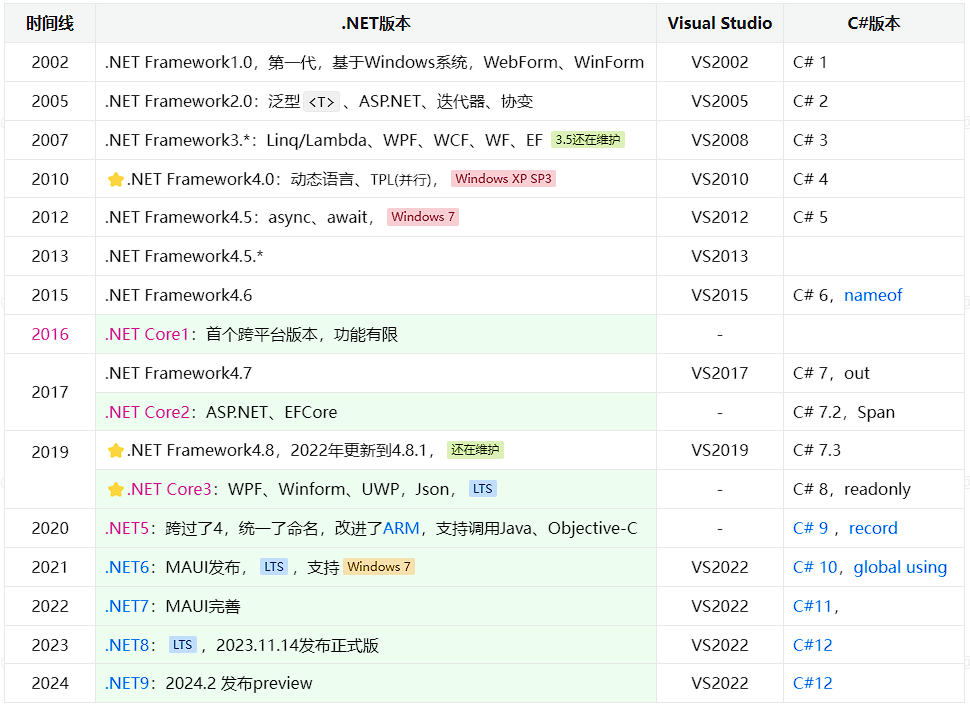Screen dimensions: 970x706
Task: Click the .NET Framework1.0 description text
Action: [374, 62]
